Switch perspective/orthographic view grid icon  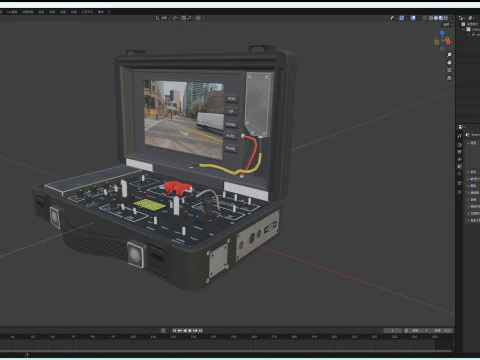click(449, 78)
